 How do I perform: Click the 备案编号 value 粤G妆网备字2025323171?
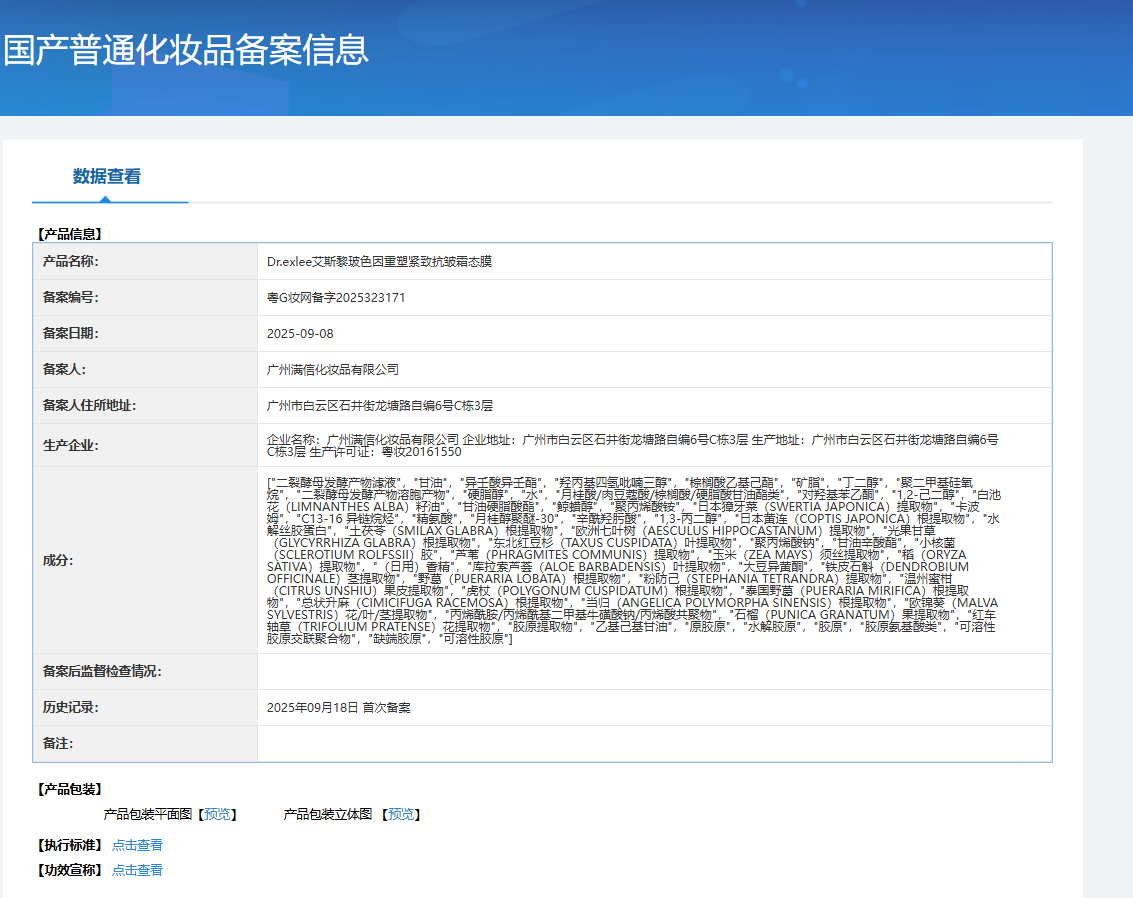336,298
